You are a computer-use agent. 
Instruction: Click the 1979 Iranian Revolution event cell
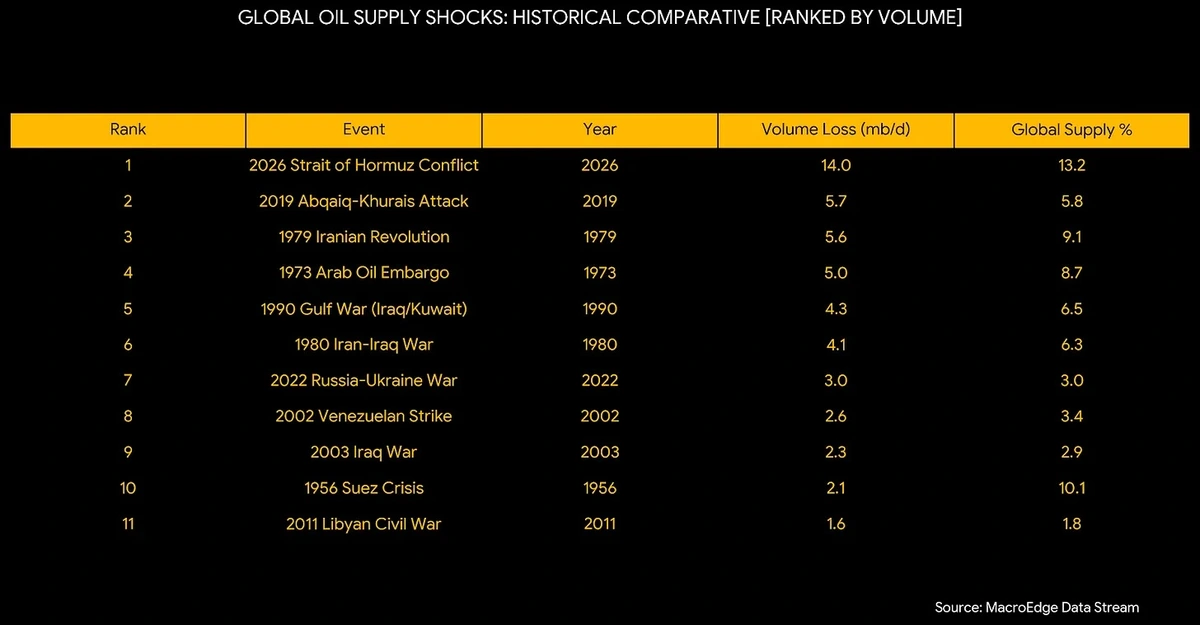click(363, 237)
